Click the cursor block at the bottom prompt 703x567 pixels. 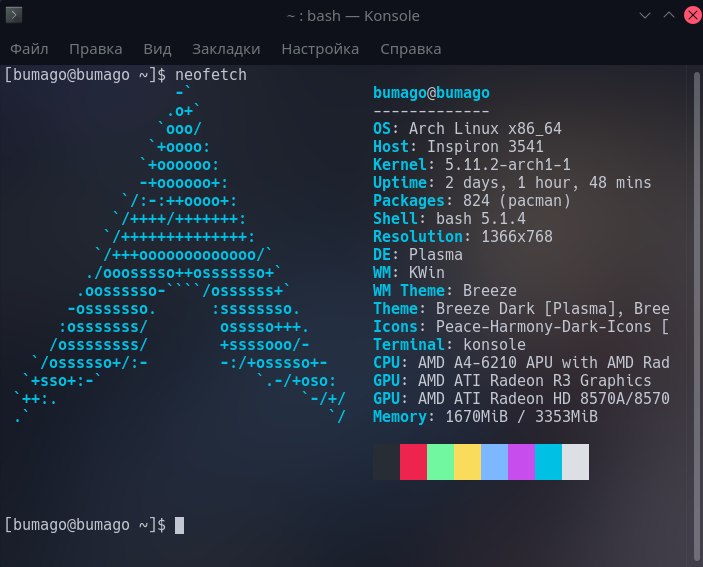[x=179, y=525]
